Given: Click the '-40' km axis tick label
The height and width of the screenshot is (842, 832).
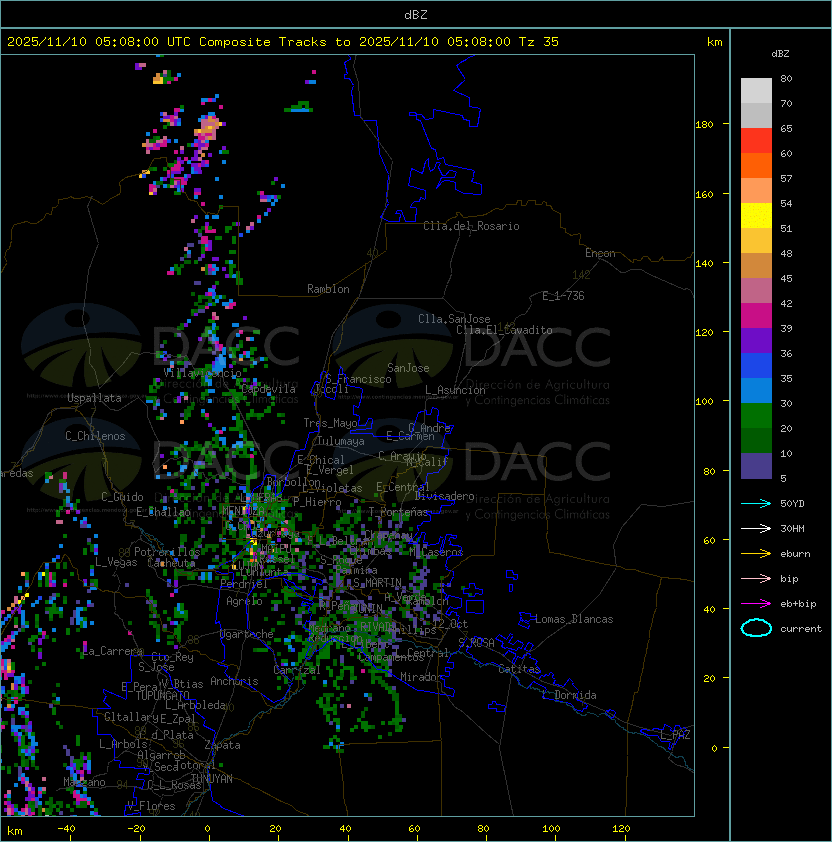Looking at the screenshot, I should pyautogui.click(x=66, y=829).
